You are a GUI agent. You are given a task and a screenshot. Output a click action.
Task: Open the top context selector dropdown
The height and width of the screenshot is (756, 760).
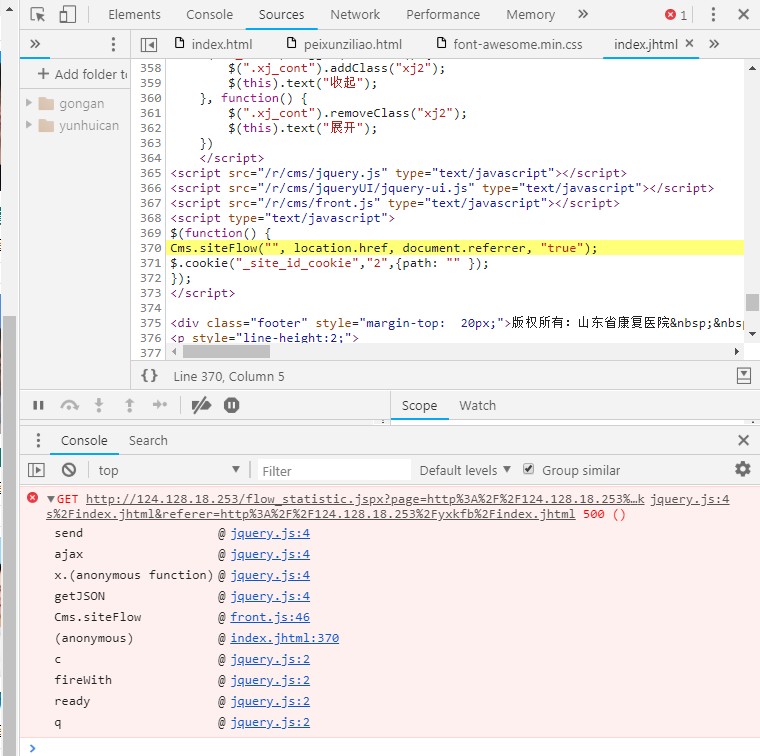pyautogui.click(x=168, y=470)
